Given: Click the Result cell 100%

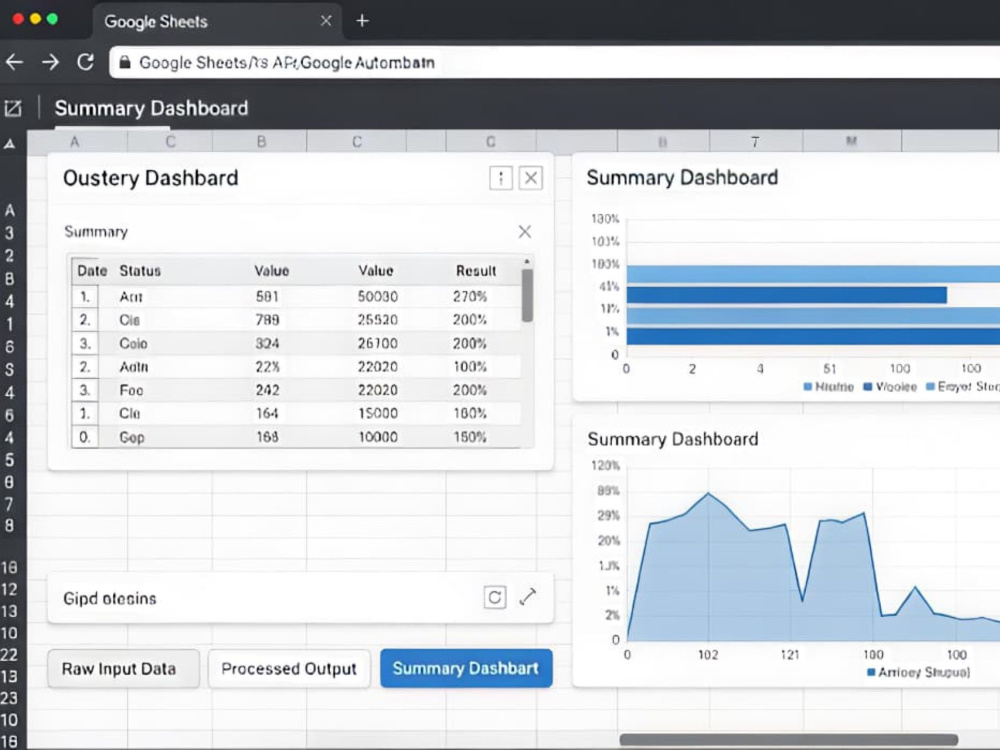Looking at the screenshot, I should click(x=470, y=367).
